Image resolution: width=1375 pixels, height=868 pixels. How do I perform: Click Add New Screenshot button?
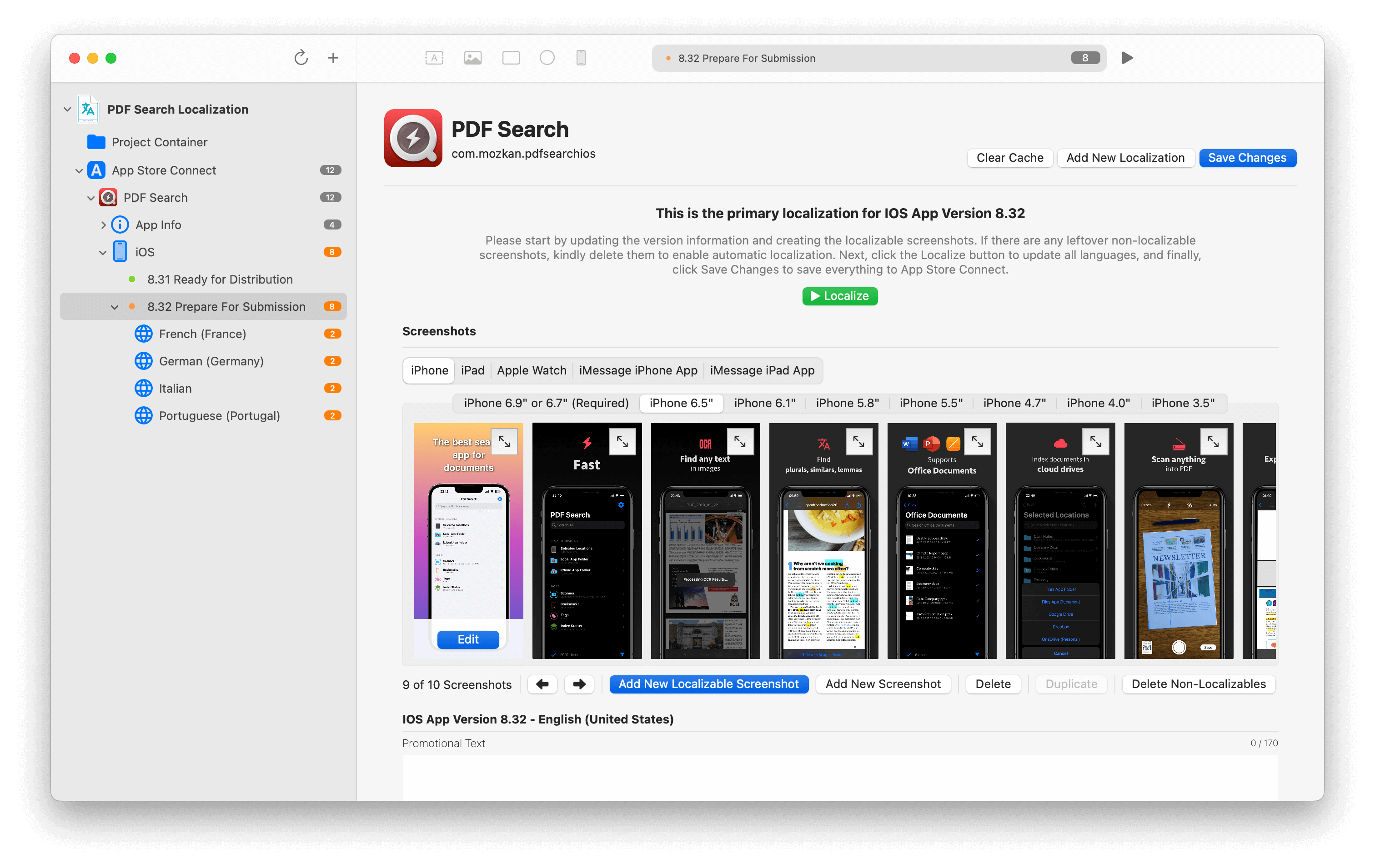pos(883,684)
